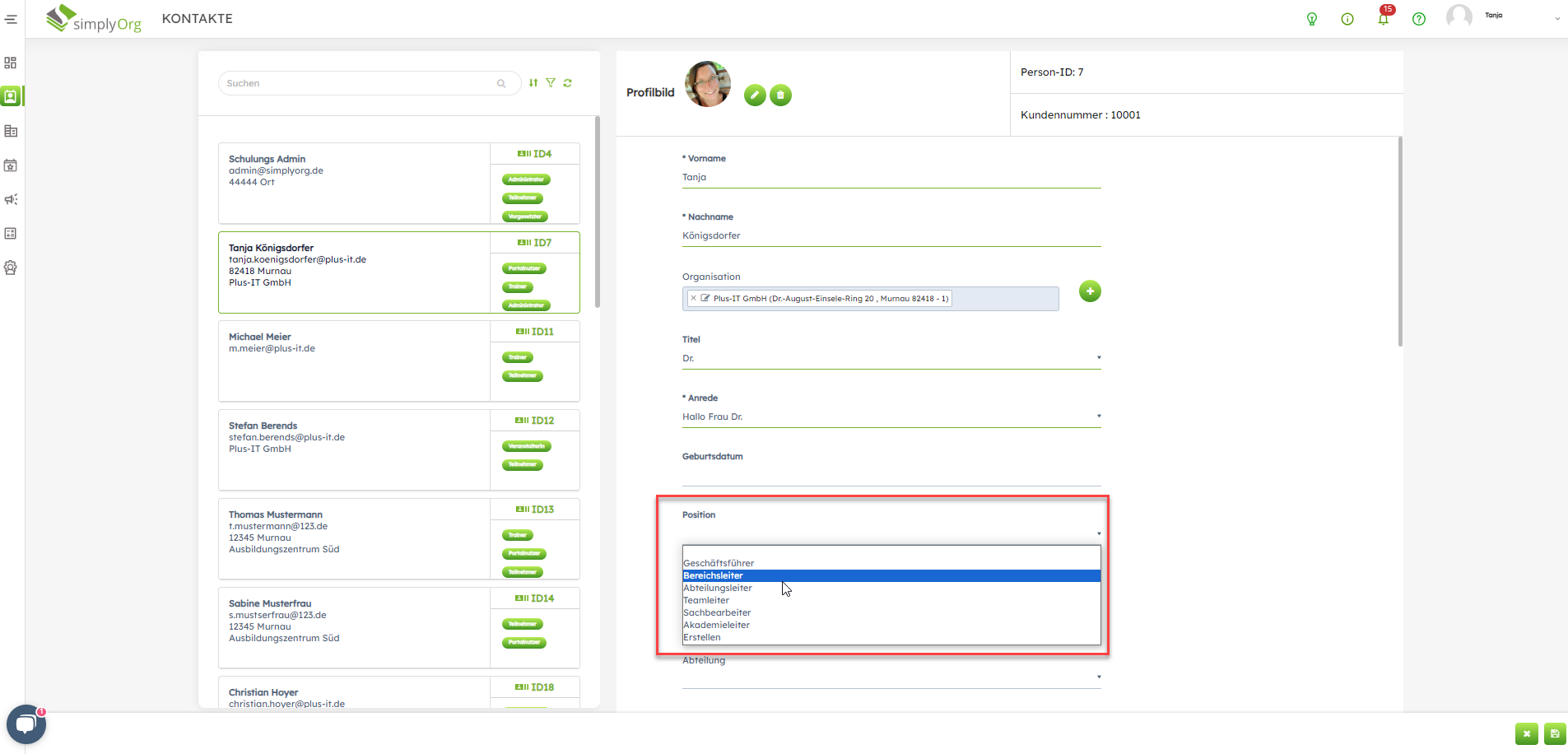Add organisation with green plus button

[1090, 291]
